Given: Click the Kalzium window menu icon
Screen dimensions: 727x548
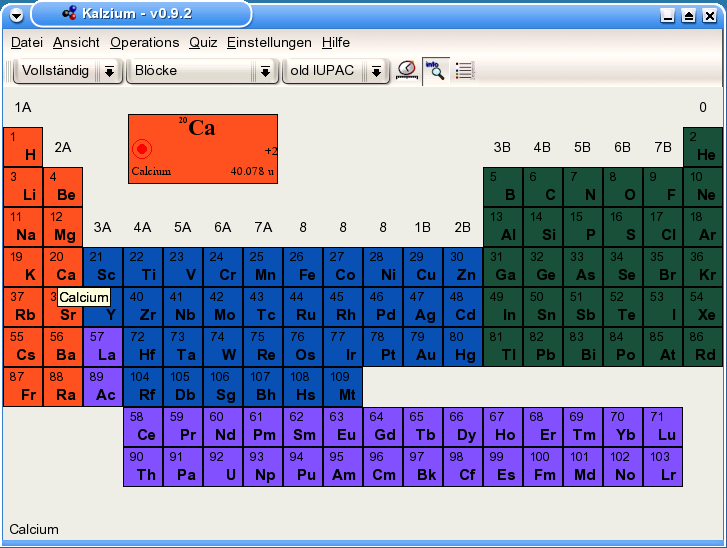Looking at the screenshot, I should [14, 15].
